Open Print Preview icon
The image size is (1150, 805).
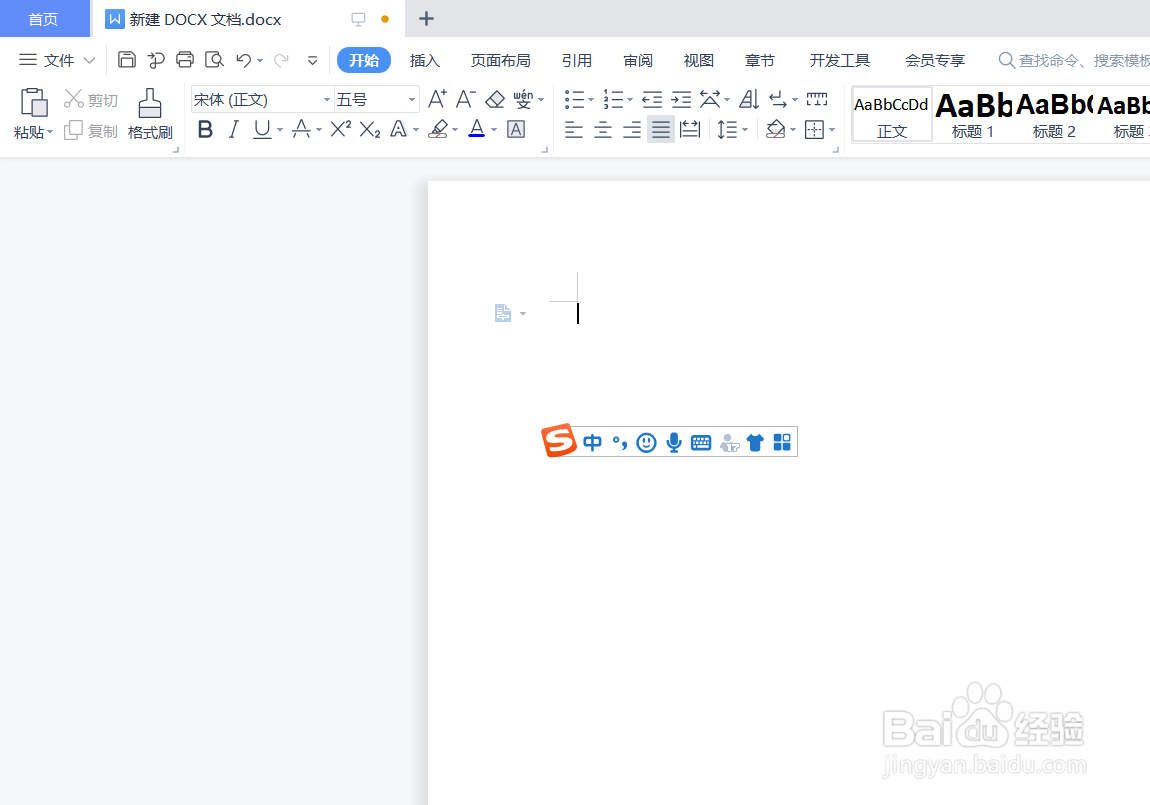tap(214, 59)
